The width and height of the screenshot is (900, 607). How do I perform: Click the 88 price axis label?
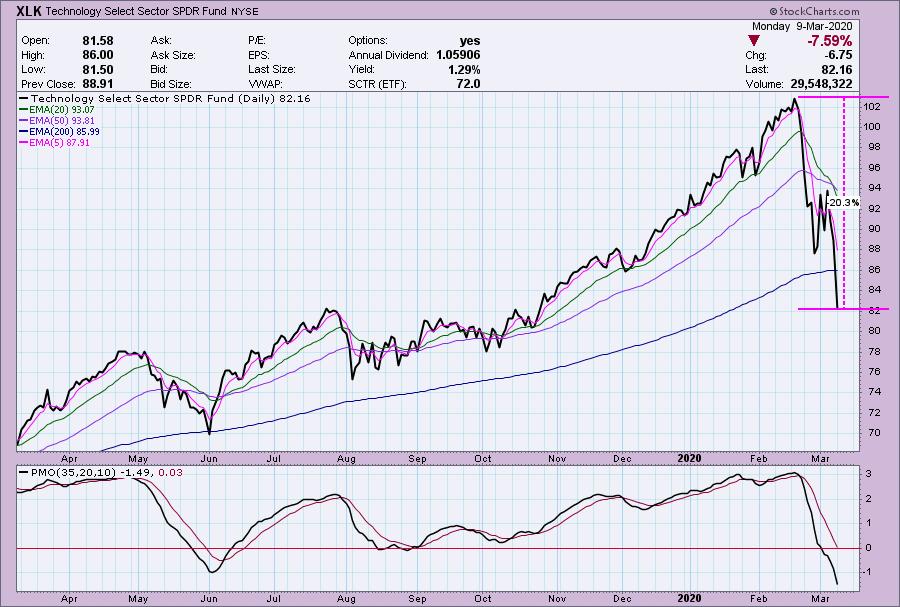873,249
